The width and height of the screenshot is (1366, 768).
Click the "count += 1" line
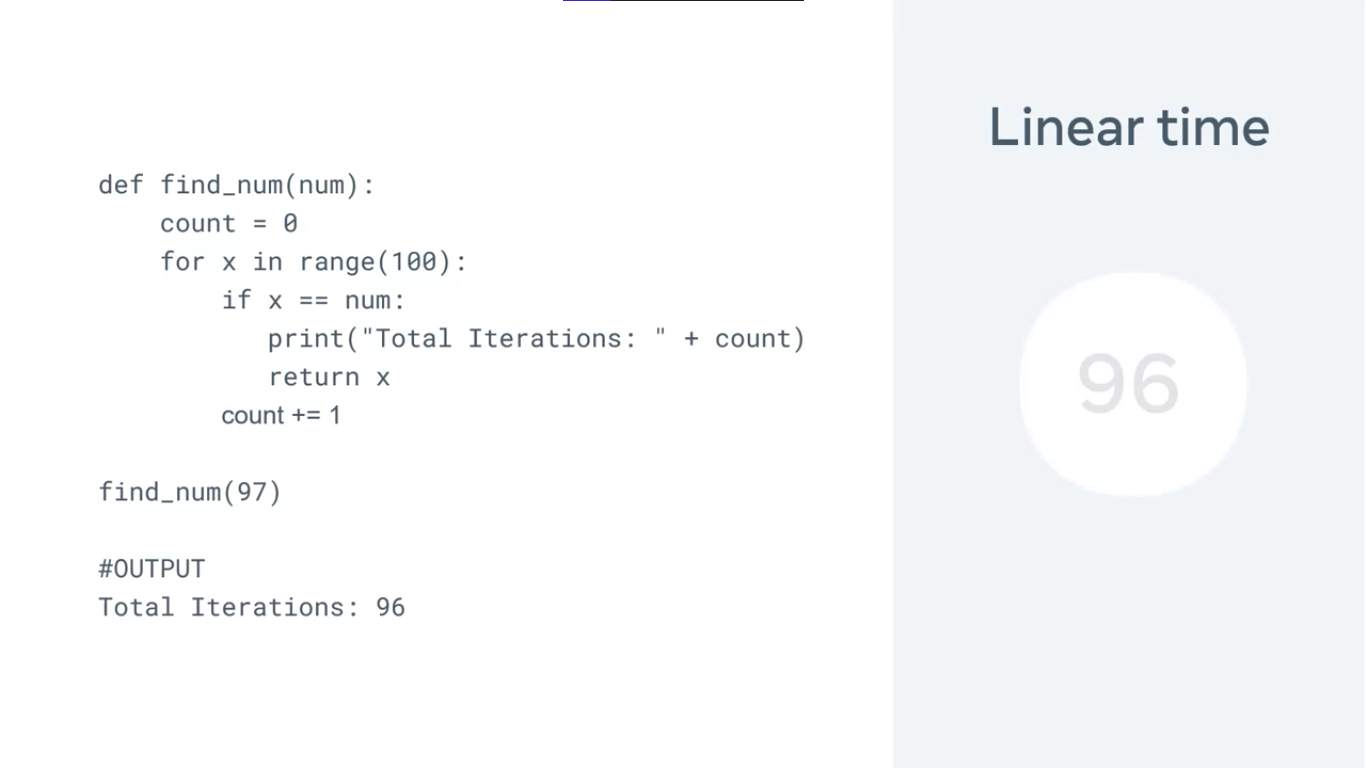(281, 415)
